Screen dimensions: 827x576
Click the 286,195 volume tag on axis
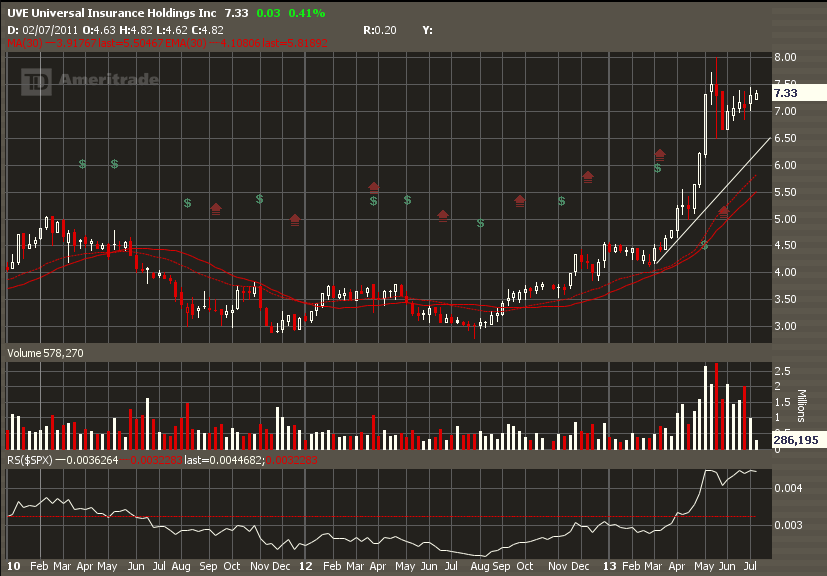click(x=796, y=440)
